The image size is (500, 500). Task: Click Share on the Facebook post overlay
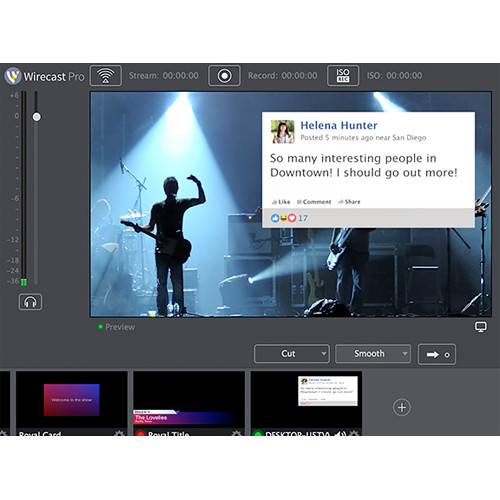(x=349, y=202)
